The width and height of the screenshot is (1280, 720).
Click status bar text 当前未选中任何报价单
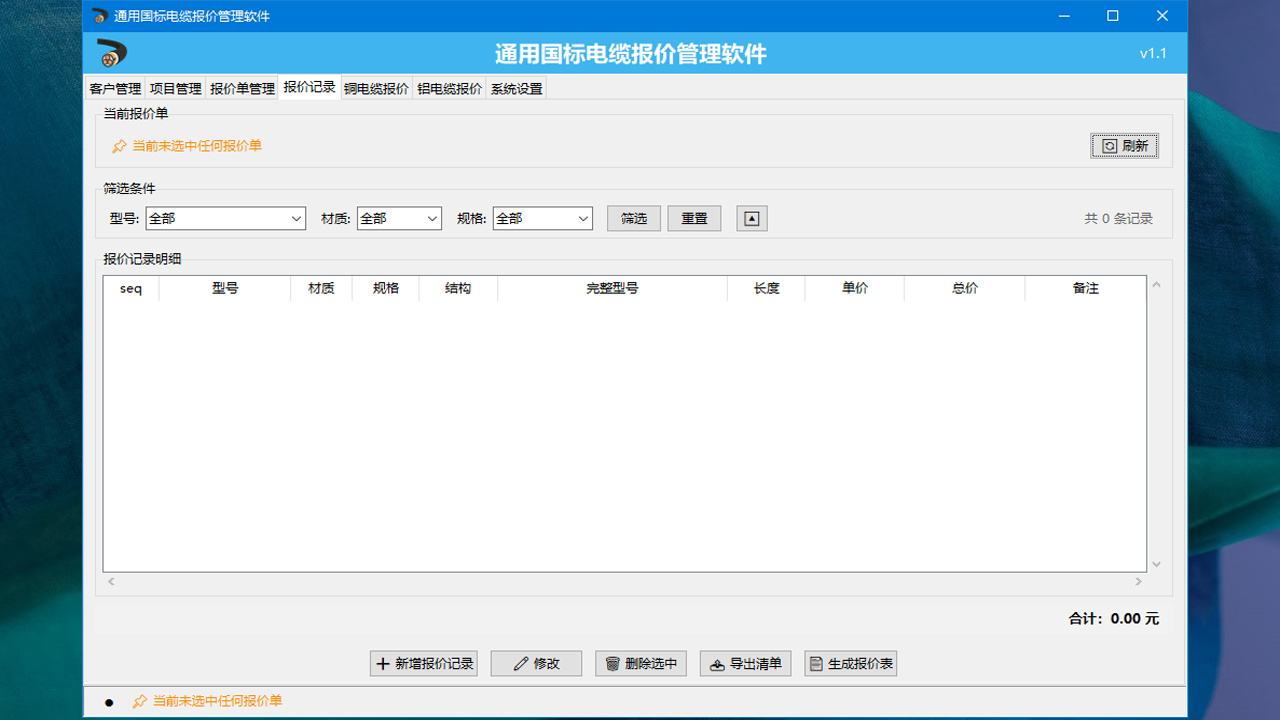pos(217,702)
